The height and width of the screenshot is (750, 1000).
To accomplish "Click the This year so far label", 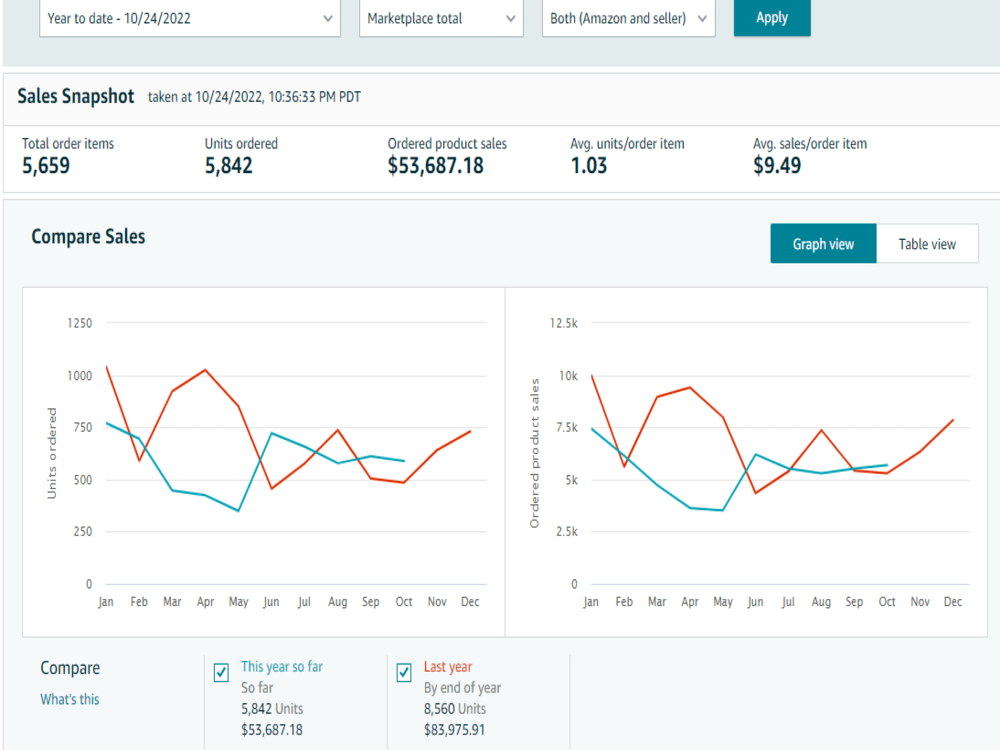I will point(282,666).
